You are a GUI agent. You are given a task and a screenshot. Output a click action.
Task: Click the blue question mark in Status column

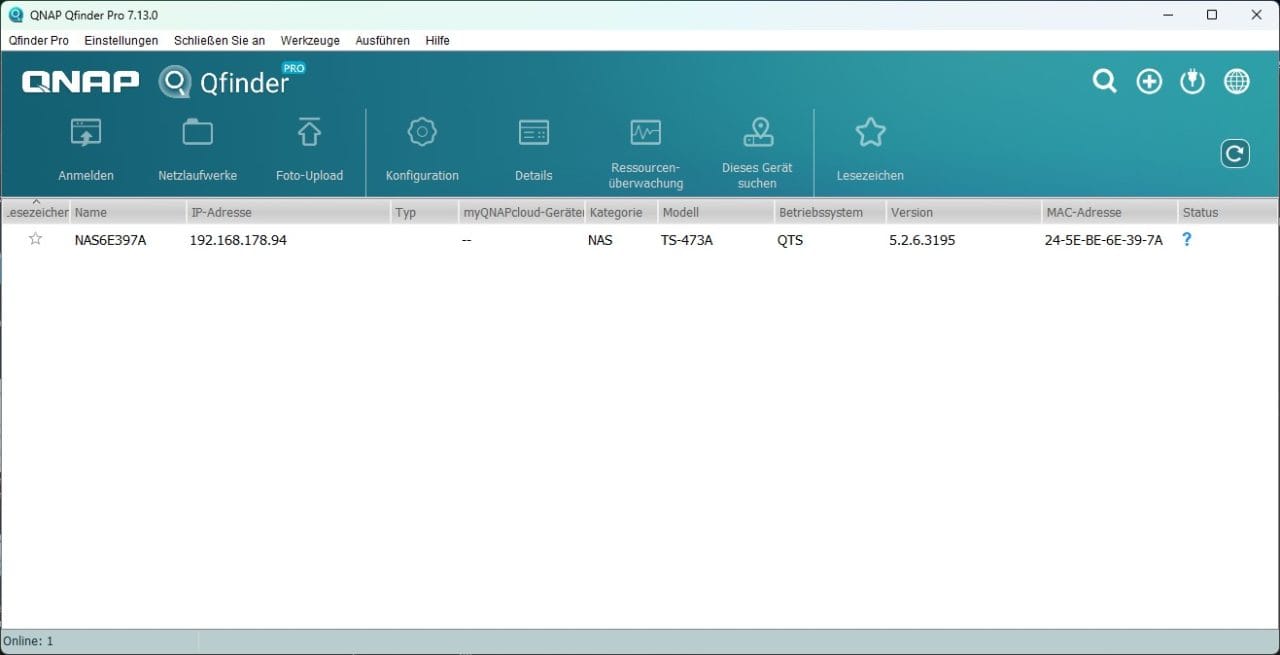coord(1186,239)
